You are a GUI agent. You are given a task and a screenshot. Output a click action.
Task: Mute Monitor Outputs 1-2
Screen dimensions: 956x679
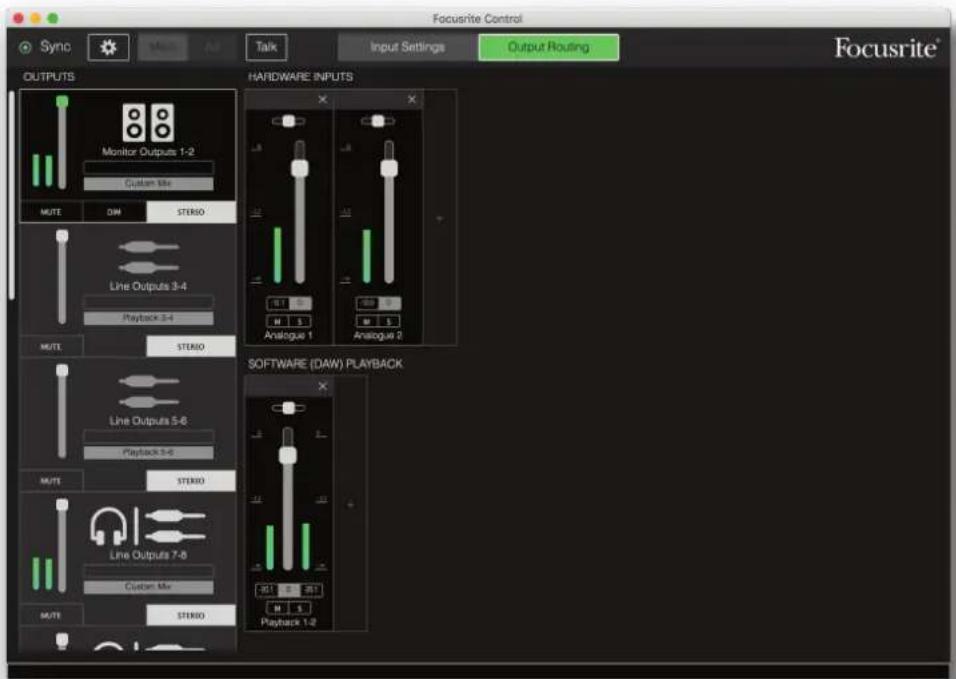click(51, 212)
